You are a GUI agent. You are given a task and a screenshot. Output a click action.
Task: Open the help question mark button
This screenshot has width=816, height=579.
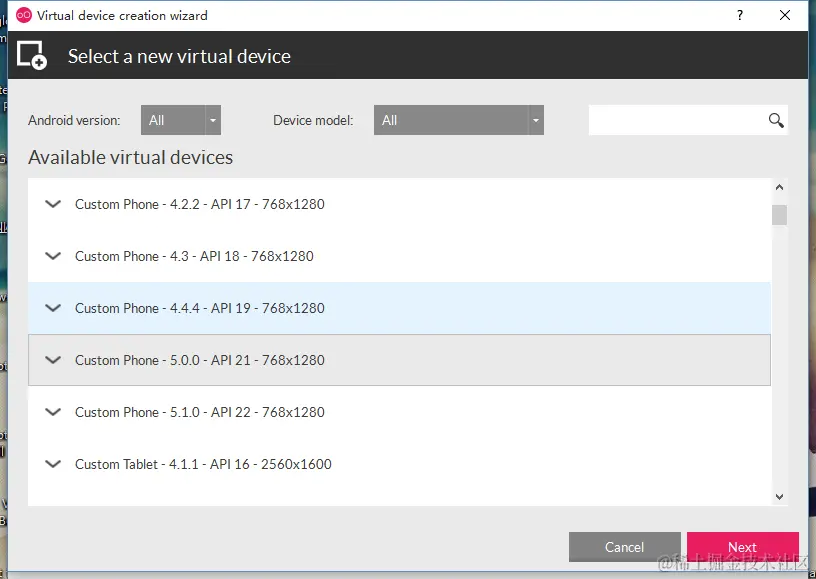click(x=740, y=15)
